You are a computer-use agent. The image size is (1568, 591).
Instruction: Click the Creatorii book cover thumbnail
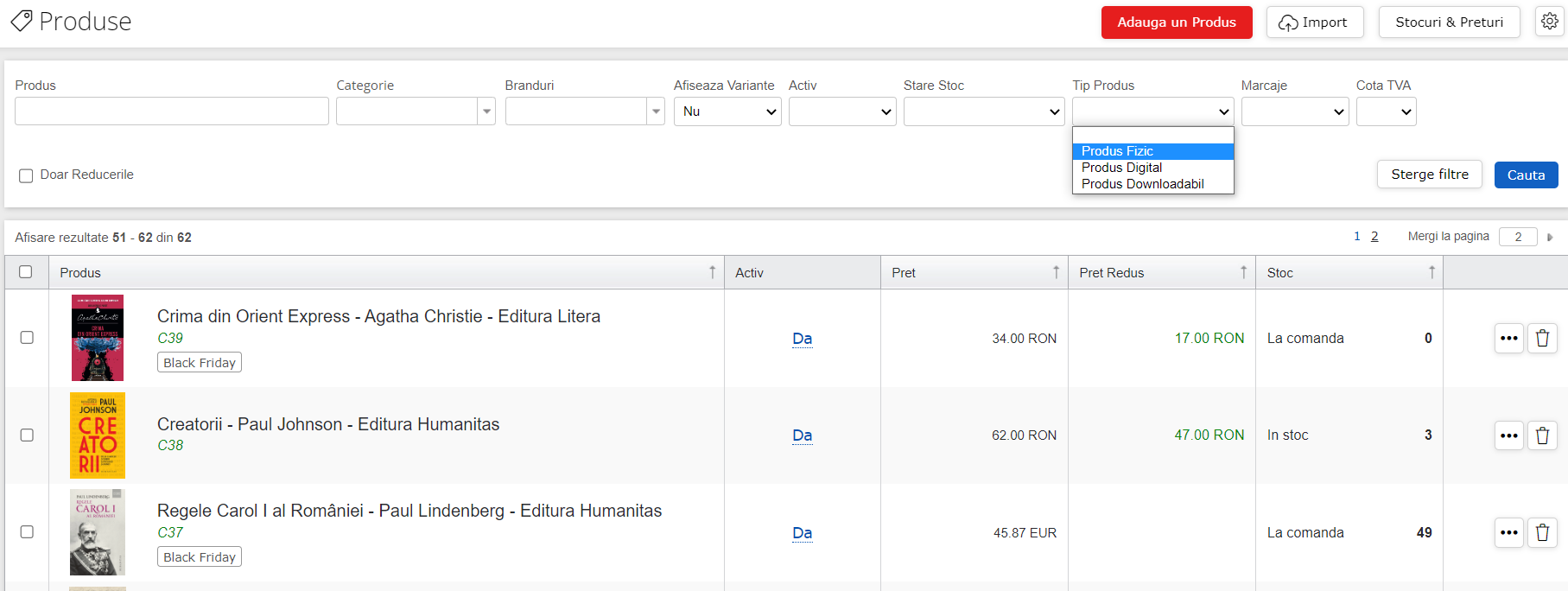98,435
